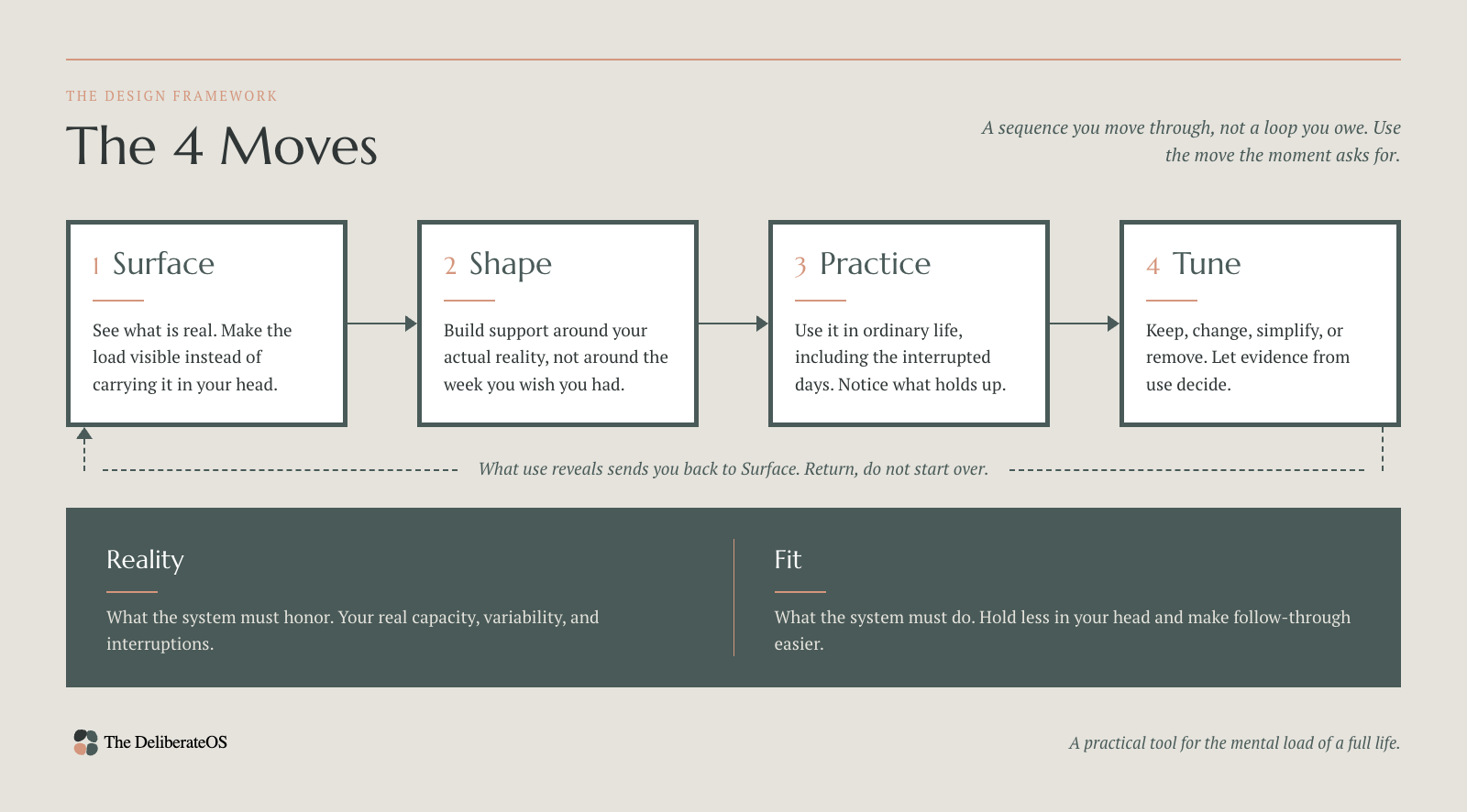Click the number 1 beside Surface
Screen dimensions: 1467x812
tap(96, 267)
